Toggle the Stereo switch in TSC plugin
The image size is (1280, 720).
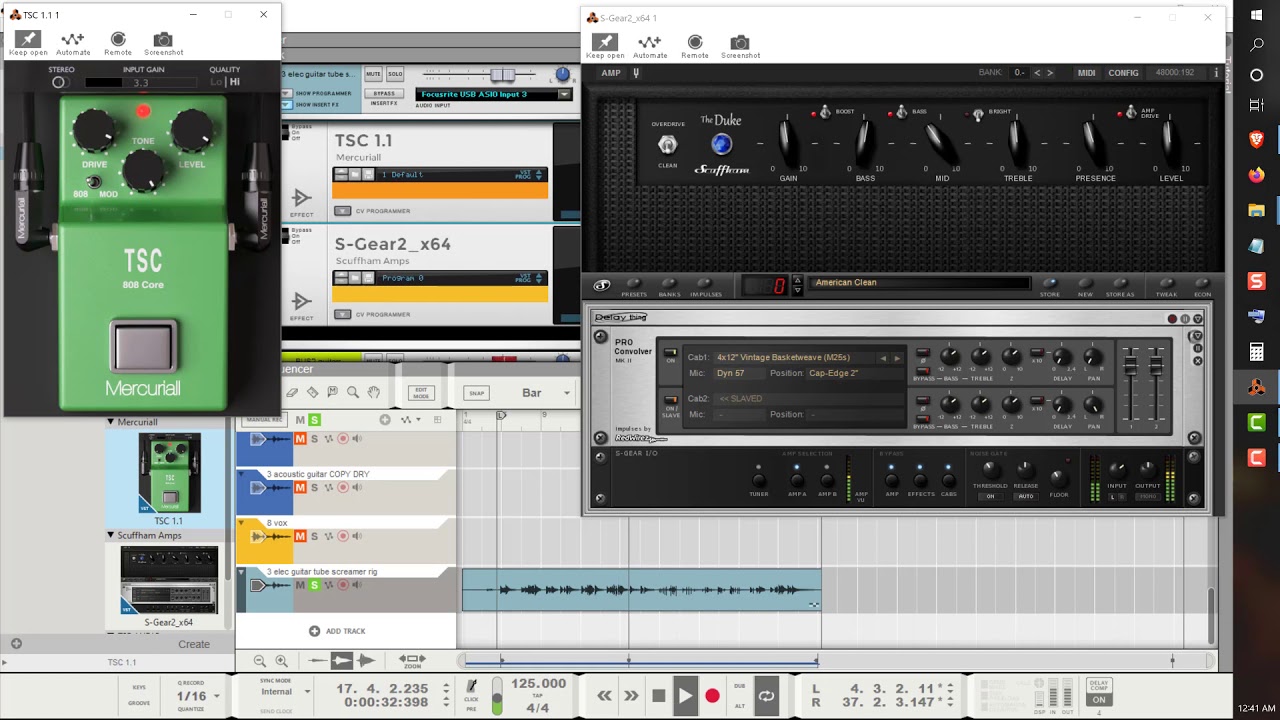59,82
